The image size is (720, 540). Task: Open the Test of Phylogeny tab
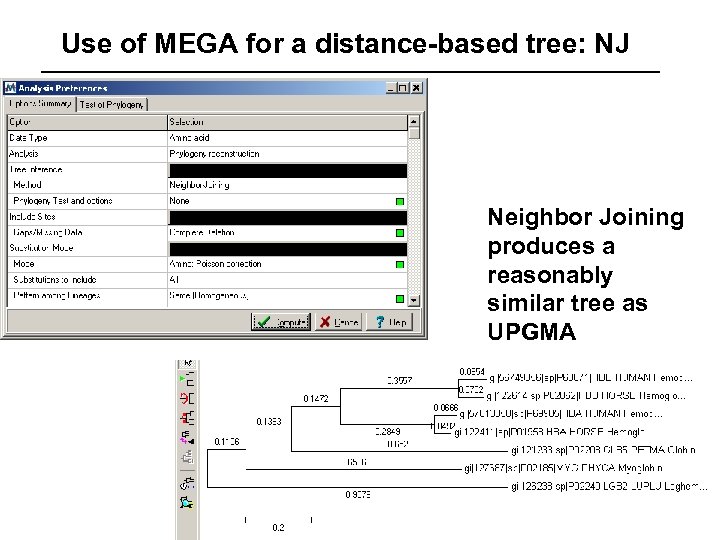[112, 105]
